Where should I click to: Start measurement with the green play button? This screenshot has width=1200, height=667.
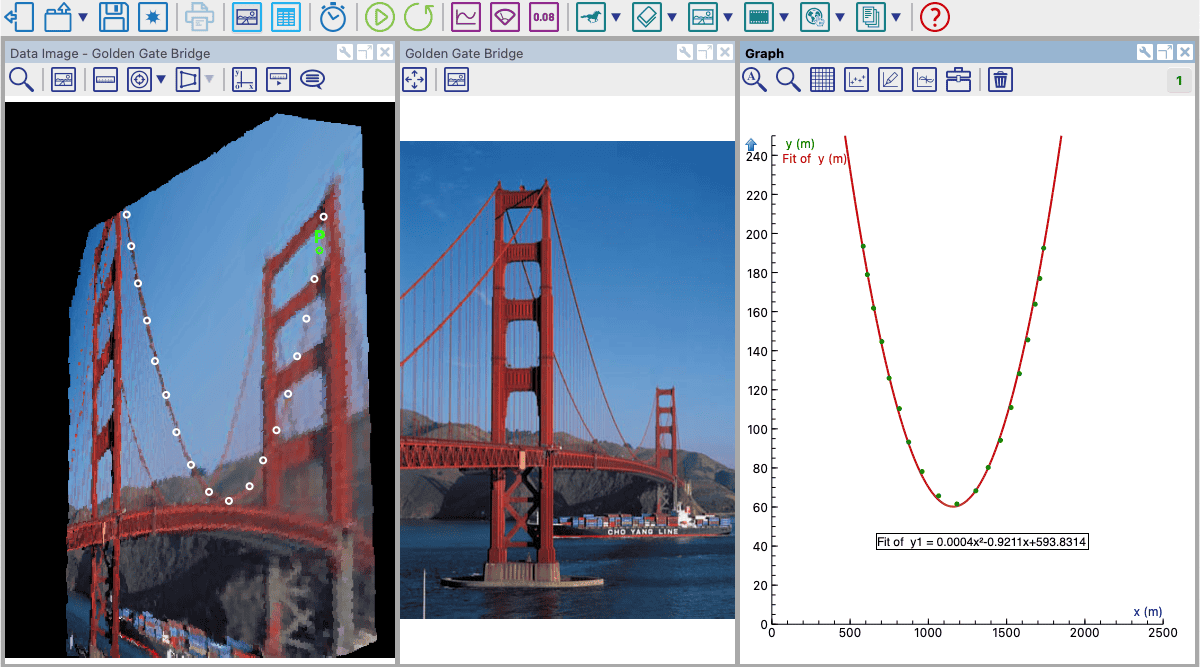(379, 17)
